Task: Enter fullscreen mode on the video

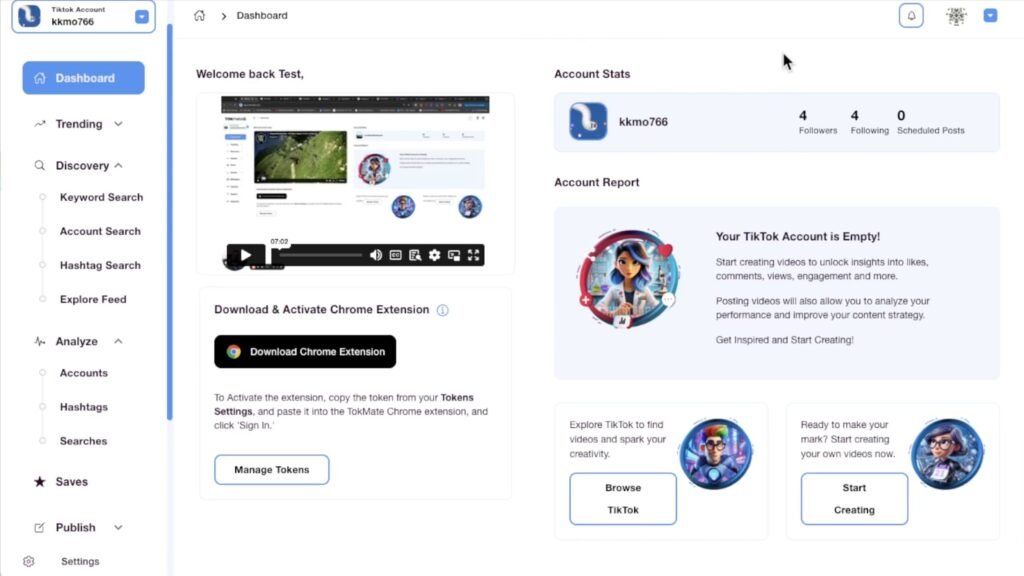Action: tap(473, 255)
